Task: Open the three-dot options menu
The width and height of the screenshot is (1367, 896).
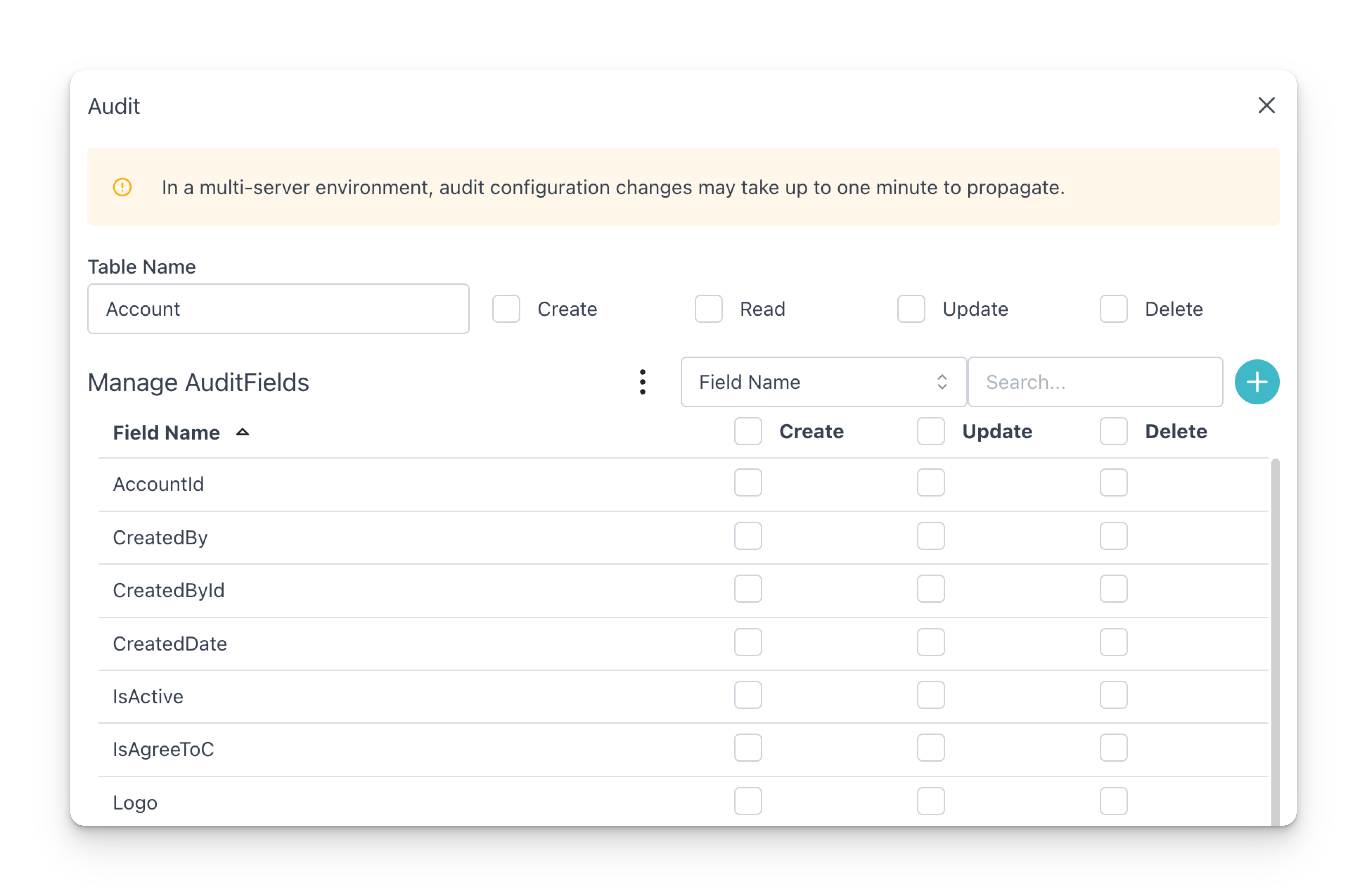Action: pyautogui.click(x=642, y=382)
